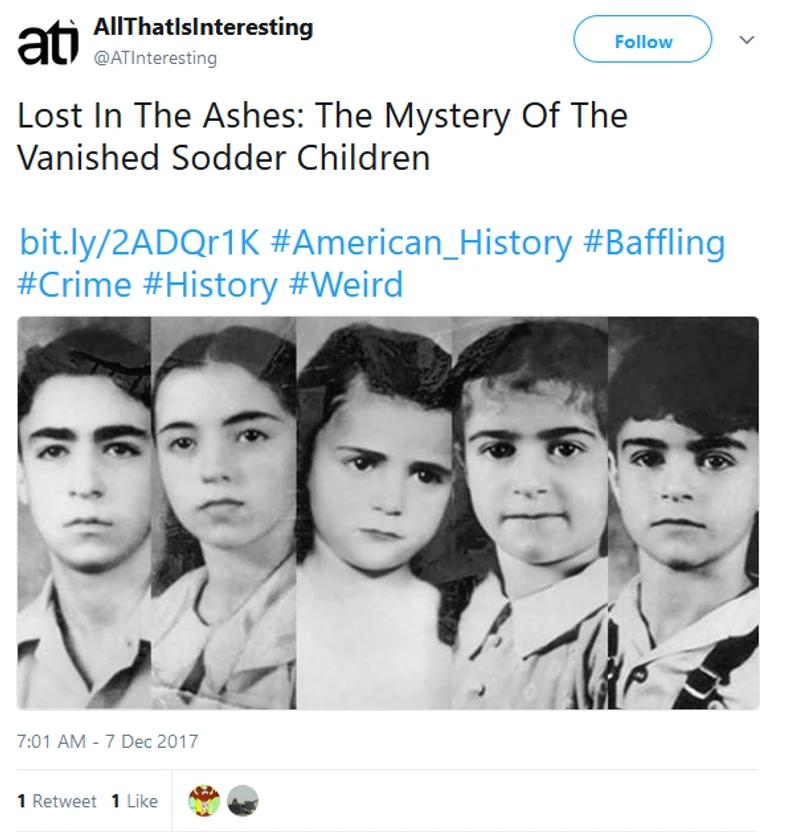The height and width of the screenshot is (832, 790).
Task: Click the ATI logo profile avatar
Action: pyautogui.click(x=46, y=44)
